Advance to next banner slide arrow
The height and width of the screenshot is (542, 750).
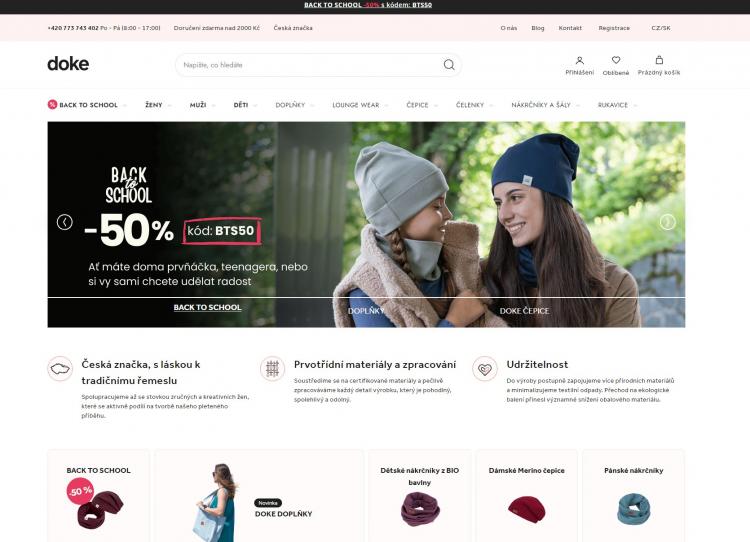click(x=668, y=221)
